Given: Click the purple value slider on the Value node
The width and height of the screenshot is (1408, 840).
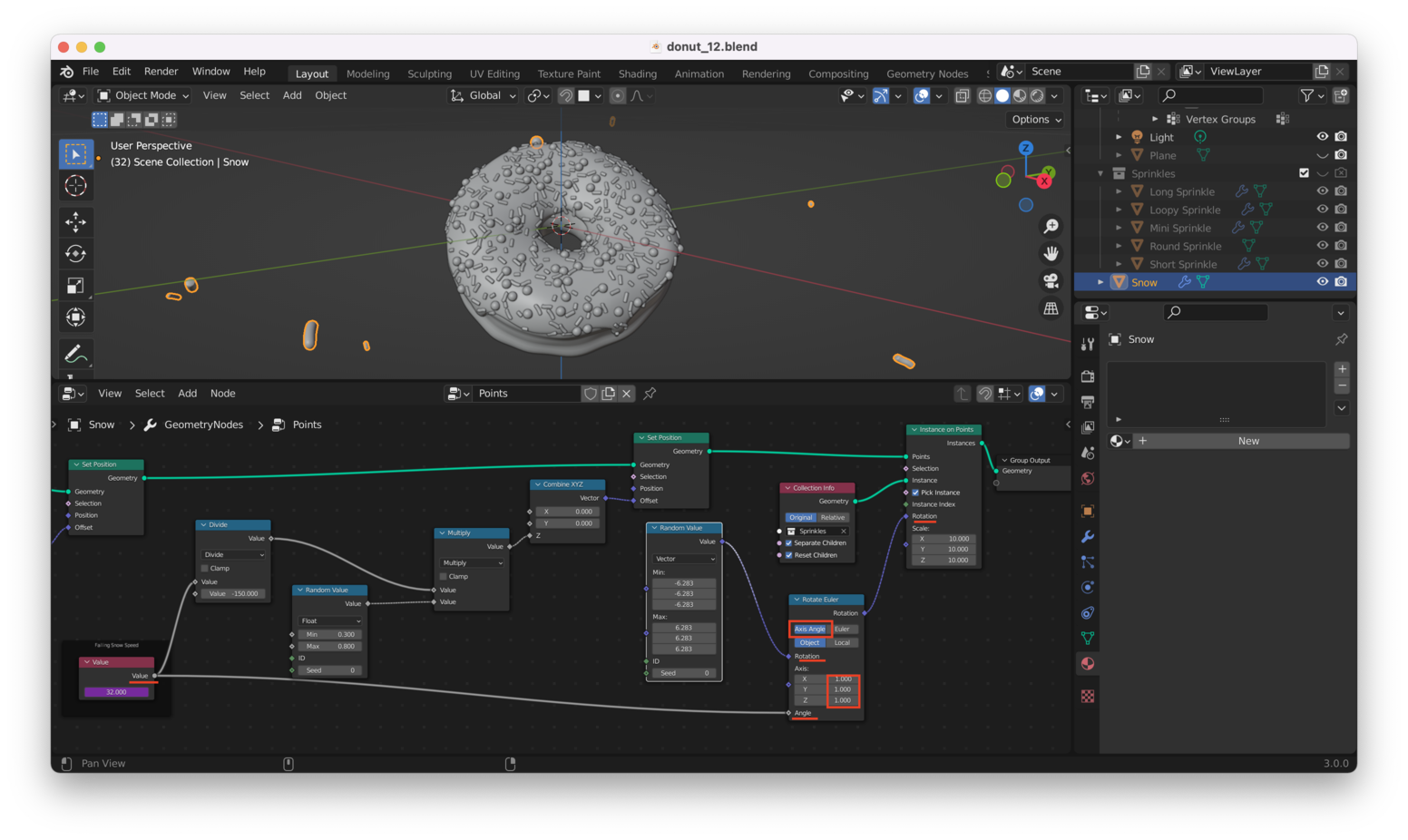Looking at the screenshot, I should [x=116, y=691].
